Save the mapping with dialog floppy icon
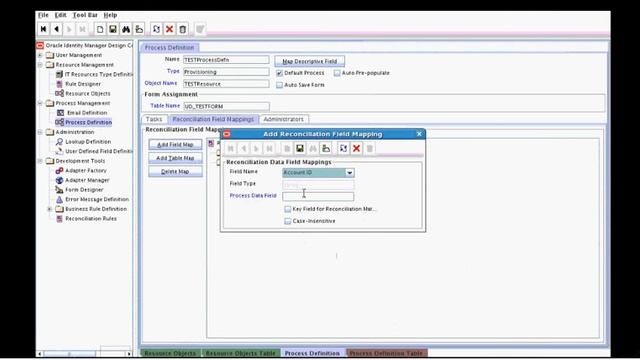 coord(300,148)
